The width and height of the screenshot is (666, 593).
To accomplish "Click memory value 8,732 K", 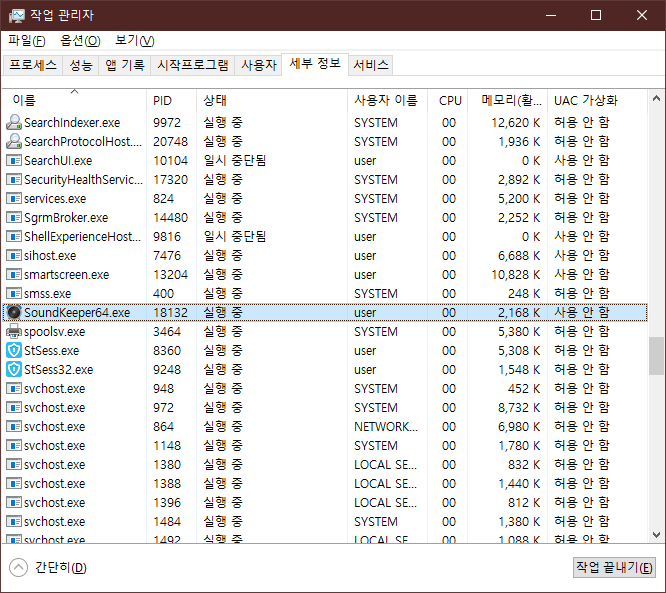I will tap(519, 408).
